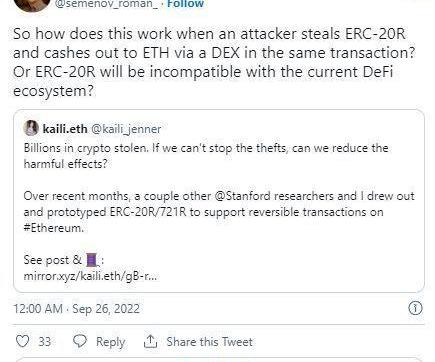This screenshot has height=362, width=435.
Task: Click Share this Tweet text
Action: click(209, 342)
